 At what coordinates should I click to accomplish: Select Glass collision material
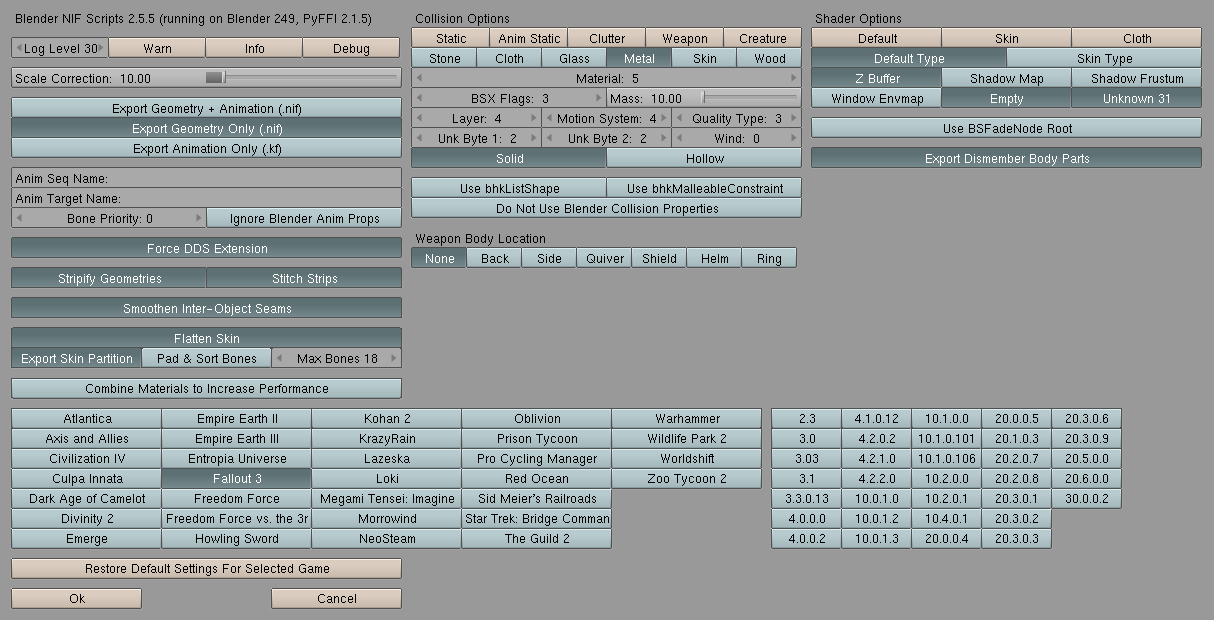(574, 58)
